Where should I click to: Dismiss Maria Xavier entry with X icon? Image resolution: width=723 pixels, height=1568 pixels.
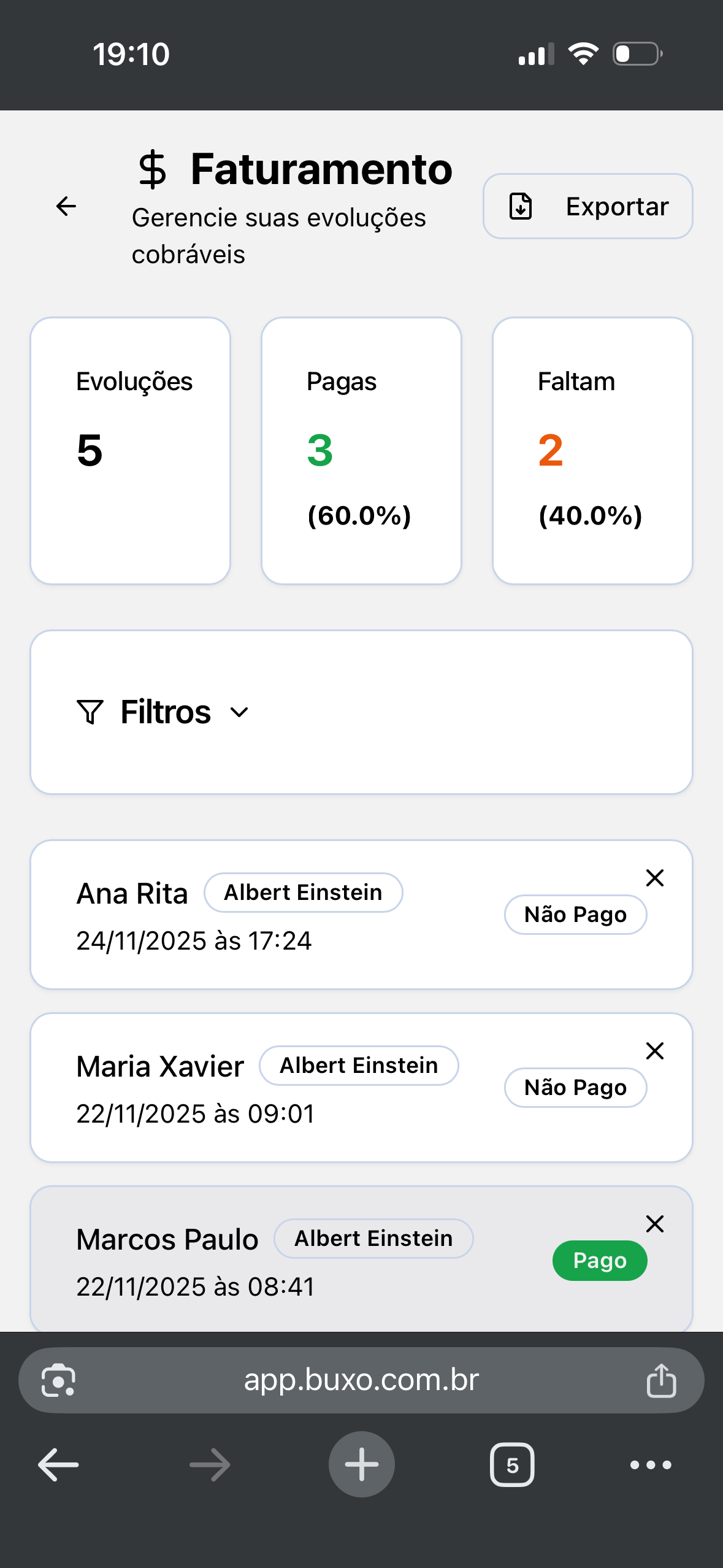tap(655, 1051)
